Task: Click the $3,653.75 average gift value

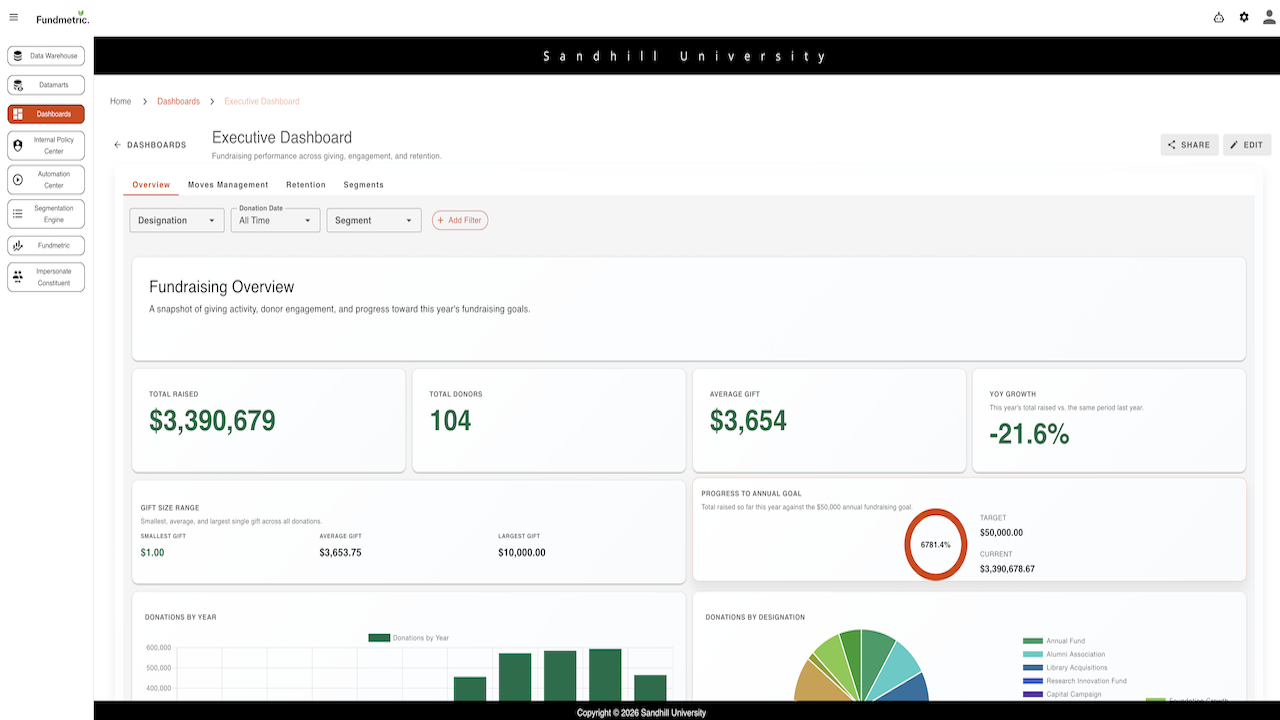Action: 340,552
